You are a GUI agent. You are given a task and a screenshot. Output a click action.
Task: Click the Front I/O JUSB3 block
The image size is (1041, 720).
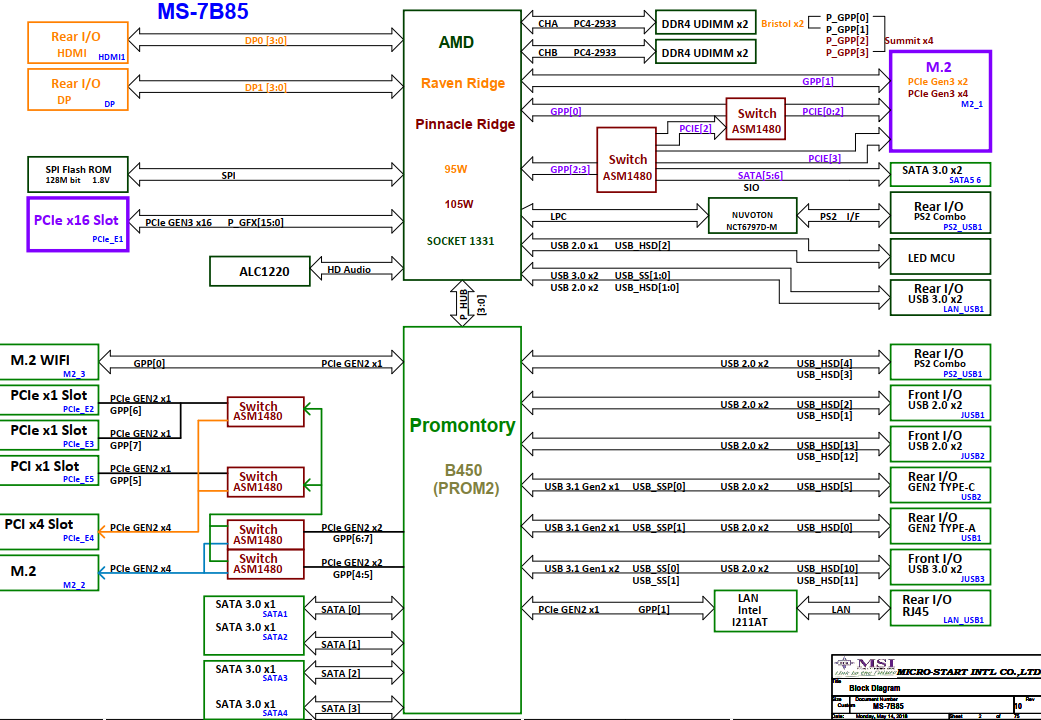pos(940,568)
